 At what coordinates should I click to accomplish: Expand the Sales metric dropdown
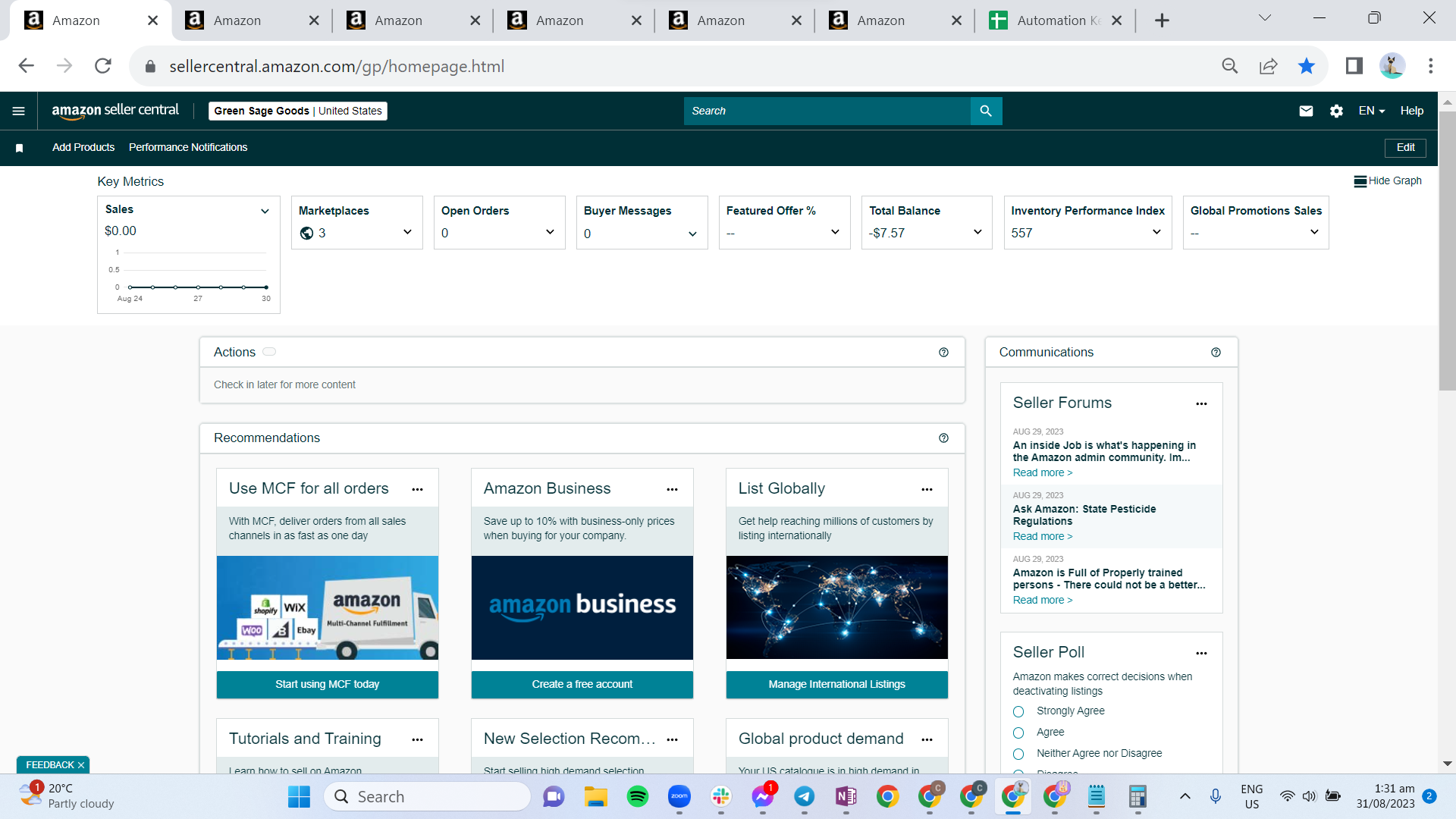click(x=265, y=211)
